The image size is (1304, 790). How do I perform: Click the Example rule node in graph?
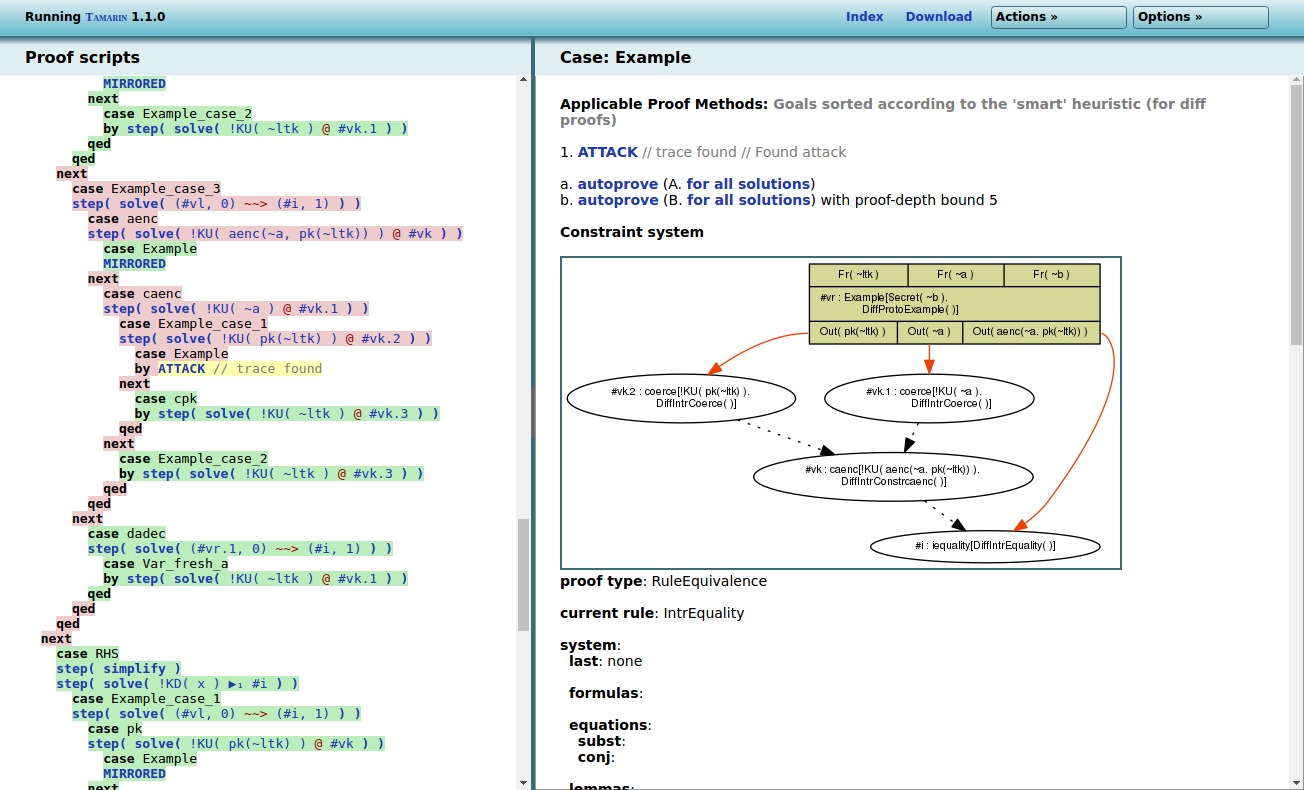(954, 304)
